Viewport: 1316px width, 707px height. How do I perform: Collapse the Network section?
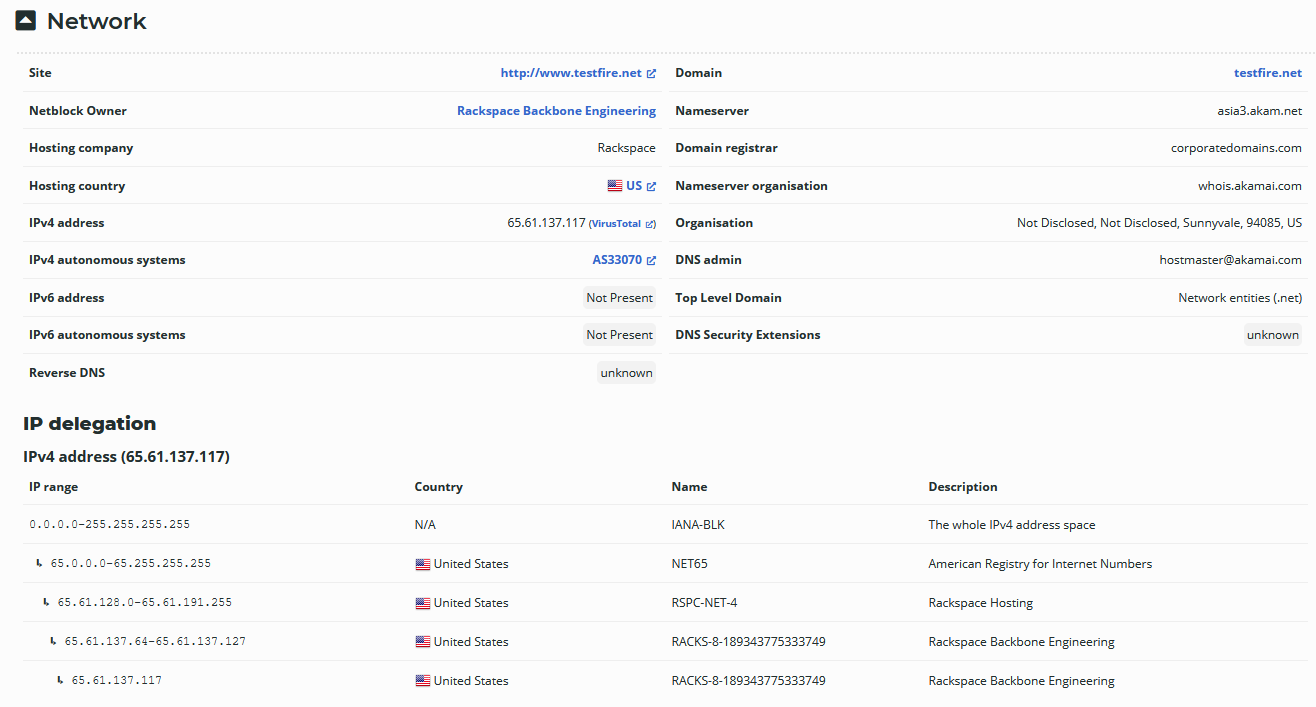pos(26,21)
